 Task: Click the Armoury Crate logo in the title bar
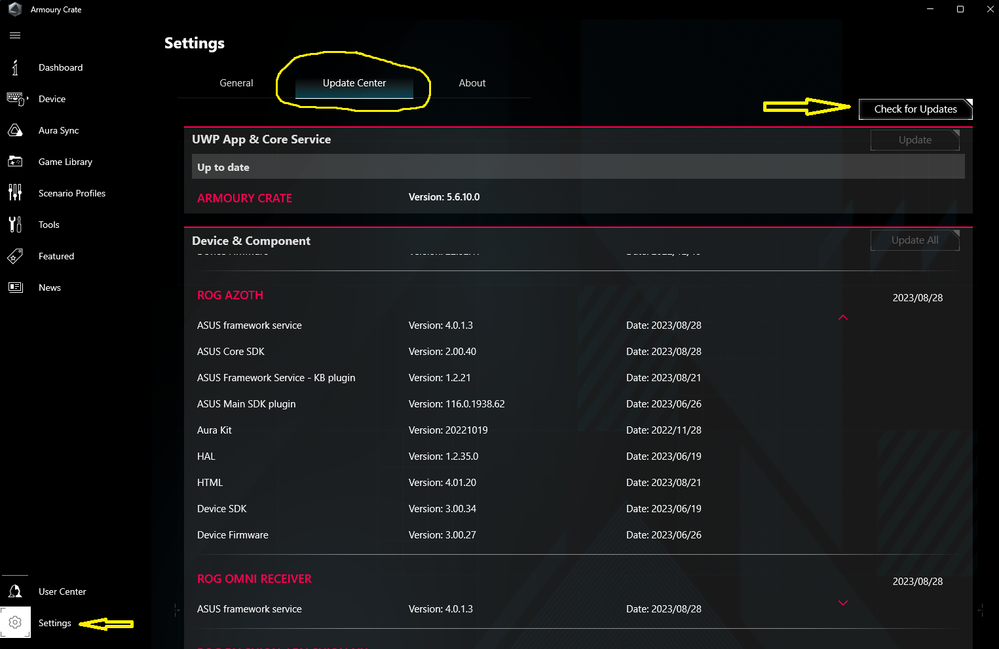(x=15, y=10)
